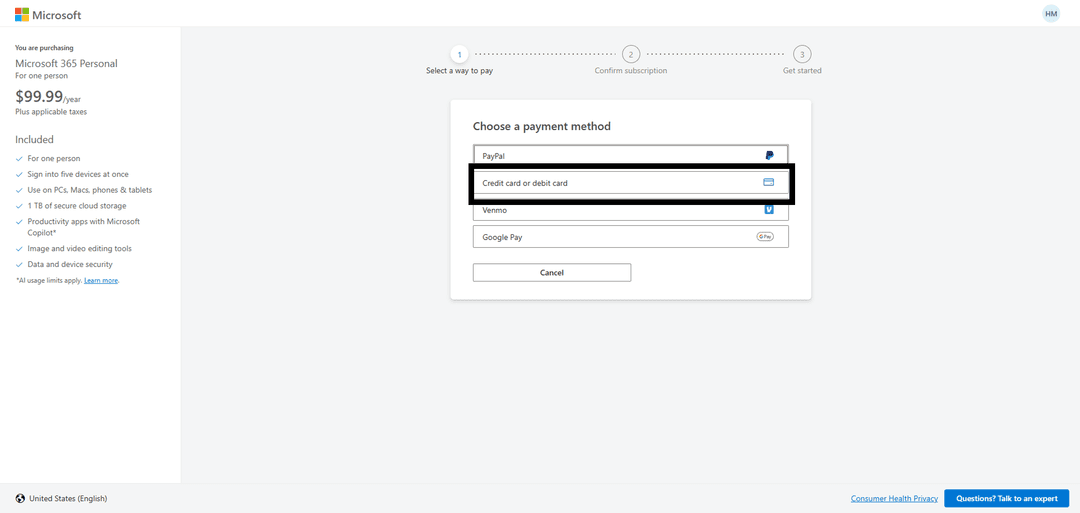Click the checkmark beside 'For one person'
Image resolution: width=1080 pixels, height=513 pixels.
pyautogui.click(x=19, y=159)
